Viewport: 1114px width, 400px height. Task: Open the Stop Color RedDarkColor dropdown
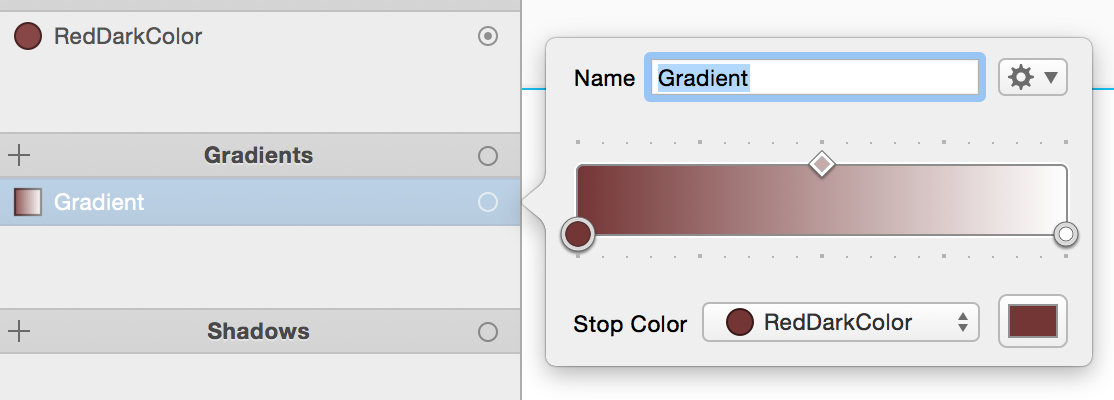pos(840,322)
